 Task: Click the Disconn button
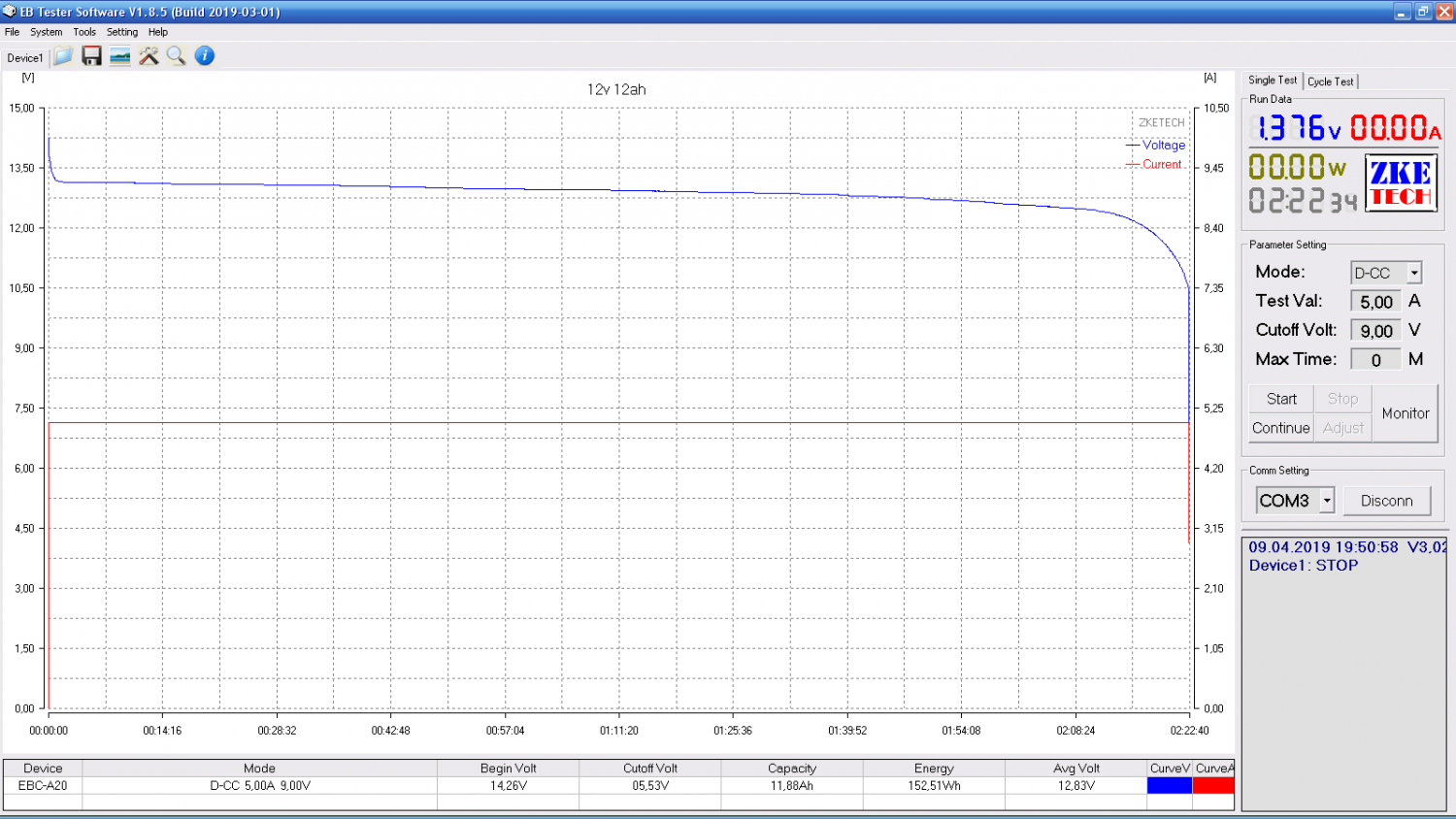coord(1386,501)
